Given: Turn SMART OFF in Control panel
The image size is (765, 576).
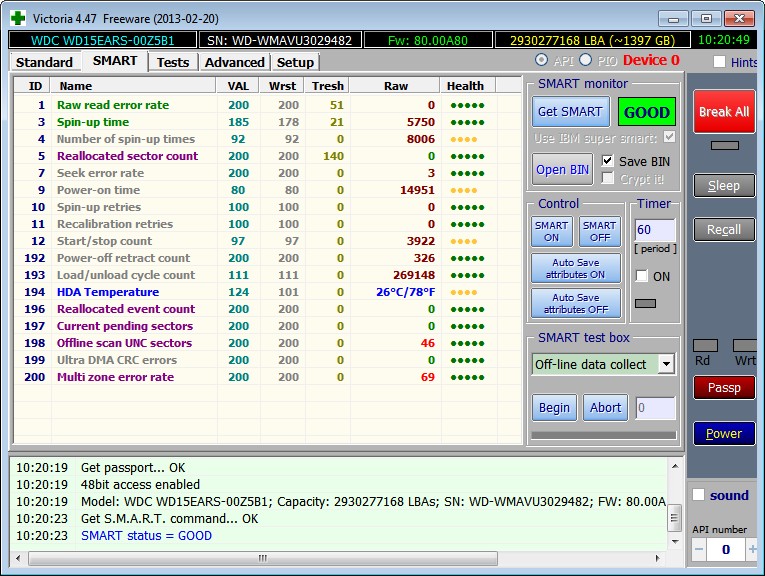Looking at the screenshot, I should tap(599, 231).
